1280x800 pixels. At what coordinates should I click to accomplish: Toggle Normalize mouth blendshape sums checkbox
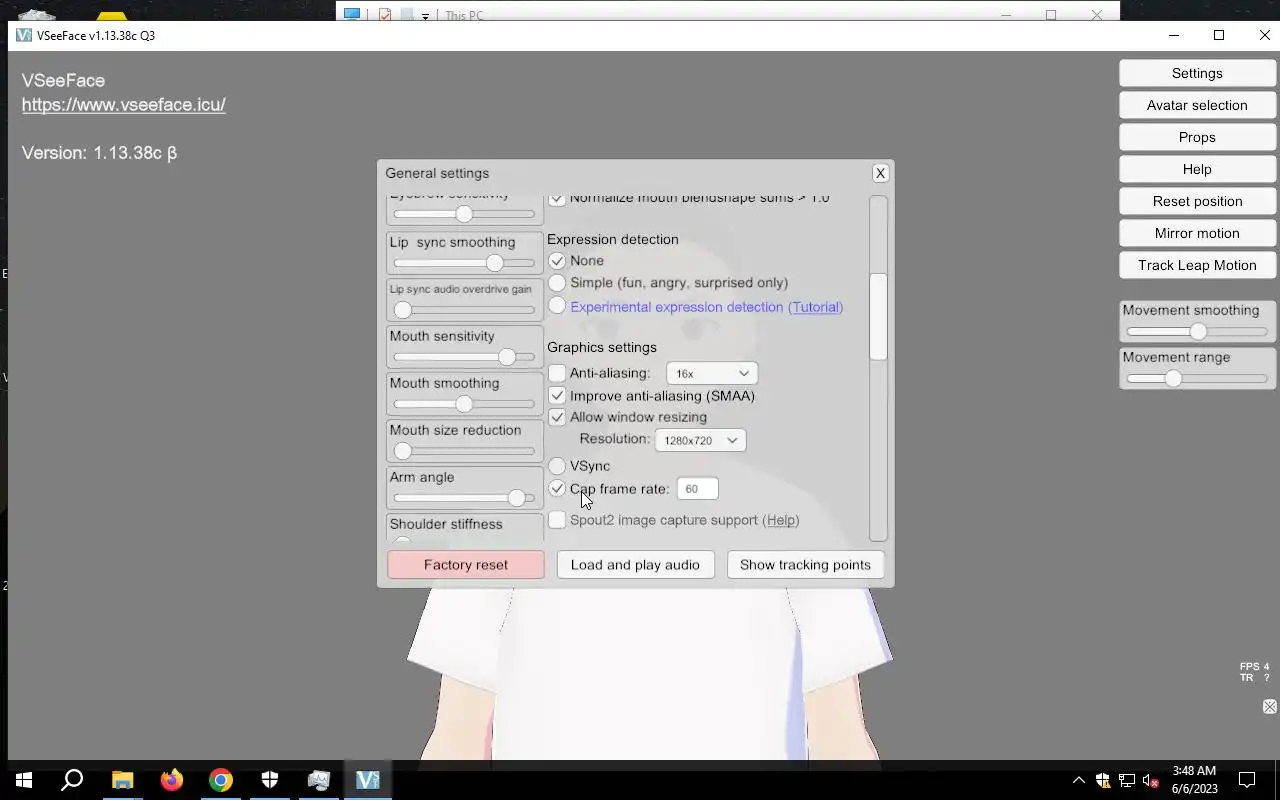pos(557,198)
